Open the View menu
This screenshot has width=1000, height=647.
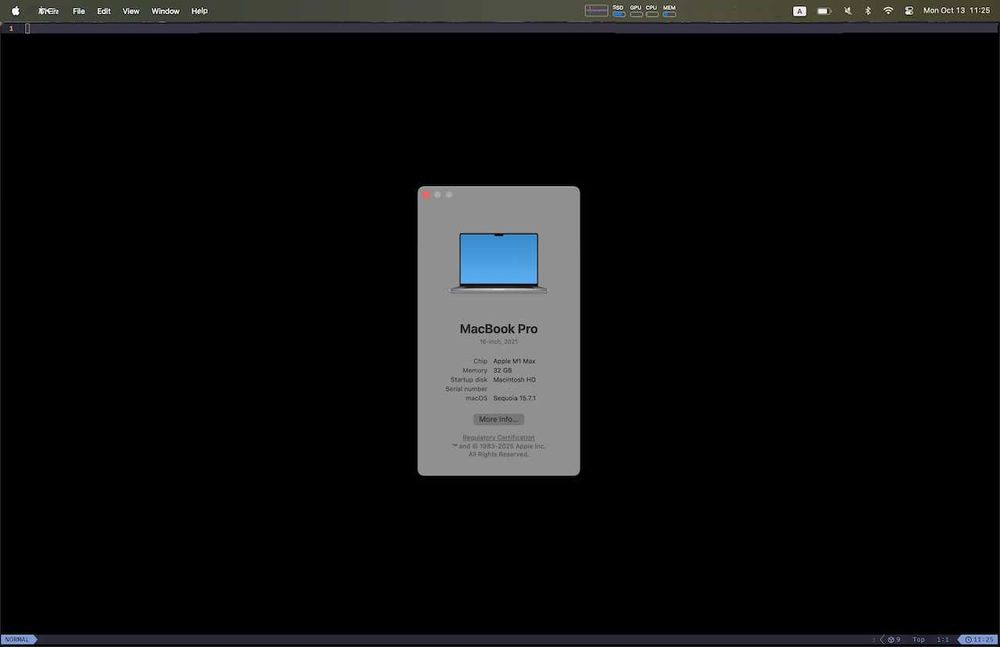pos(131,11)
